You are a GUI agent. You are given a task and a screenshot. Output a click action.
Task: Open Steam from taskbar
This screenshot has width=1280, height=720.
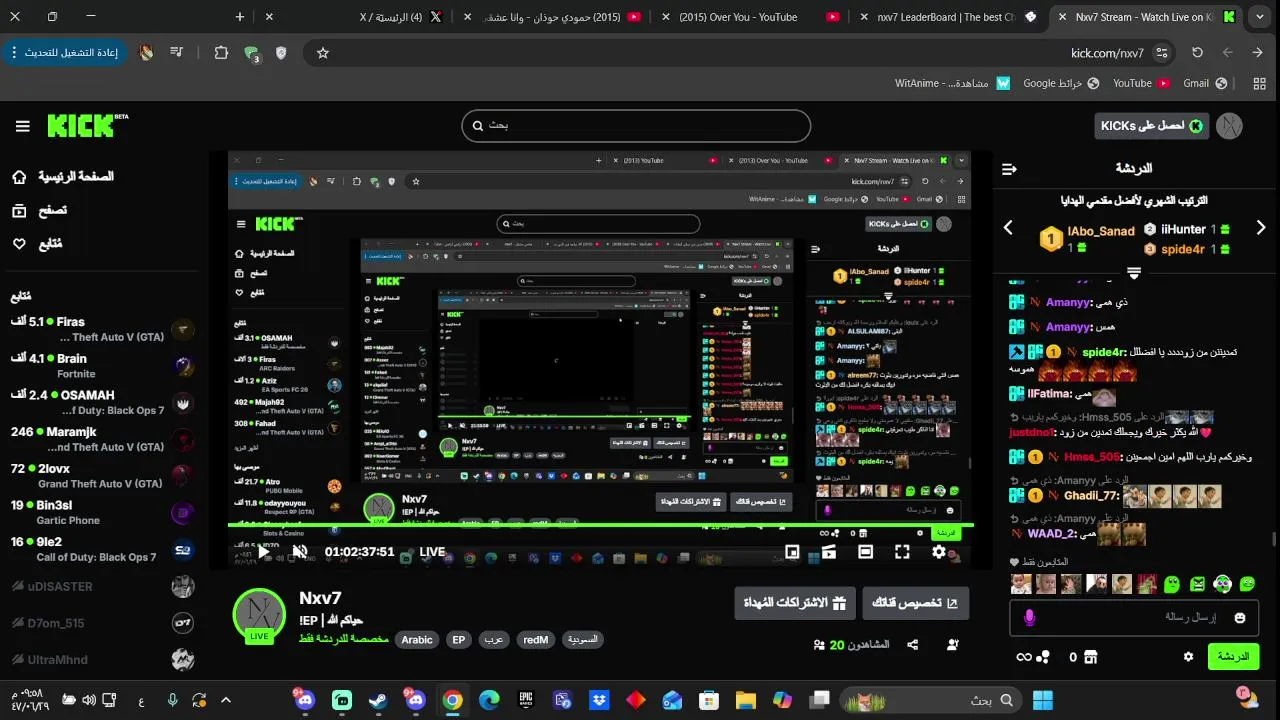tap(378, 700)
